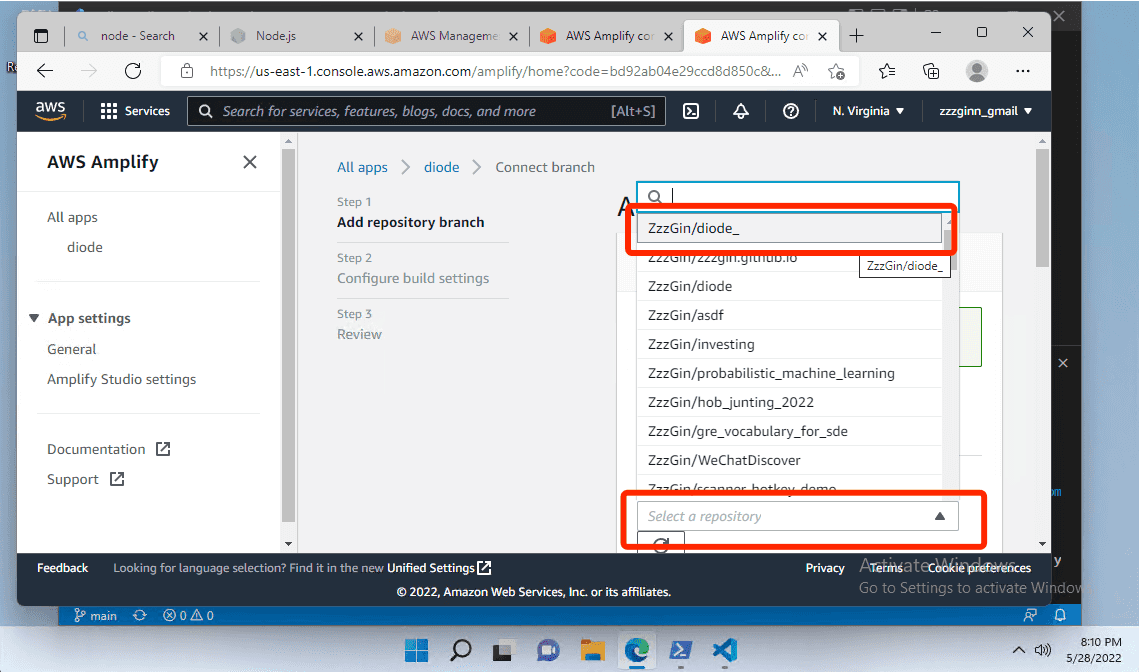Open a new browser tab

point(856,36)
